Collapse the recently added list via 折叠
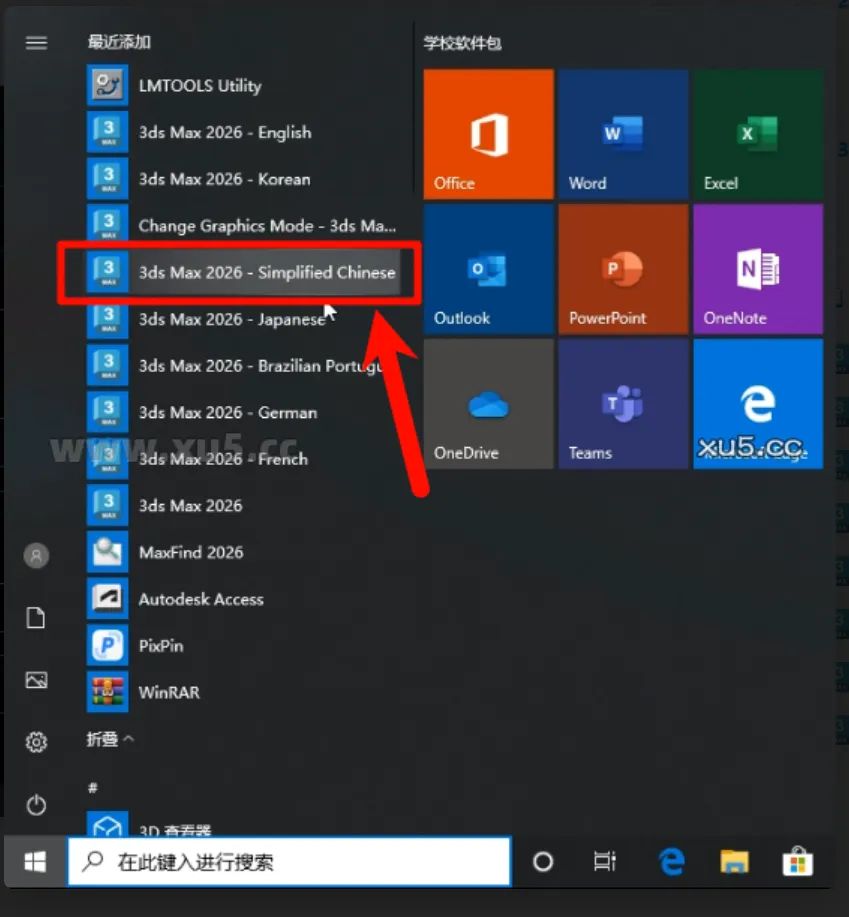This screenshot has width=849, height=917. (110, 739)
